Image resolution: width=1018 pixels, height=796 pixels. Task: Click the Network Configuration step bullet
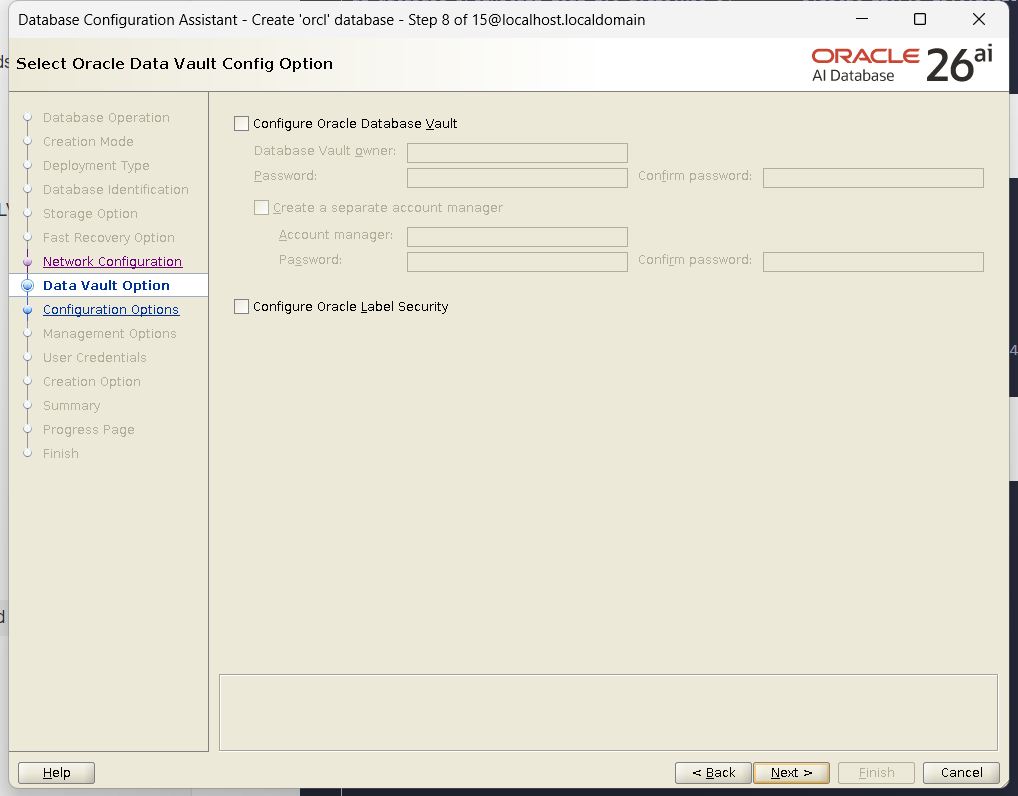27,262
